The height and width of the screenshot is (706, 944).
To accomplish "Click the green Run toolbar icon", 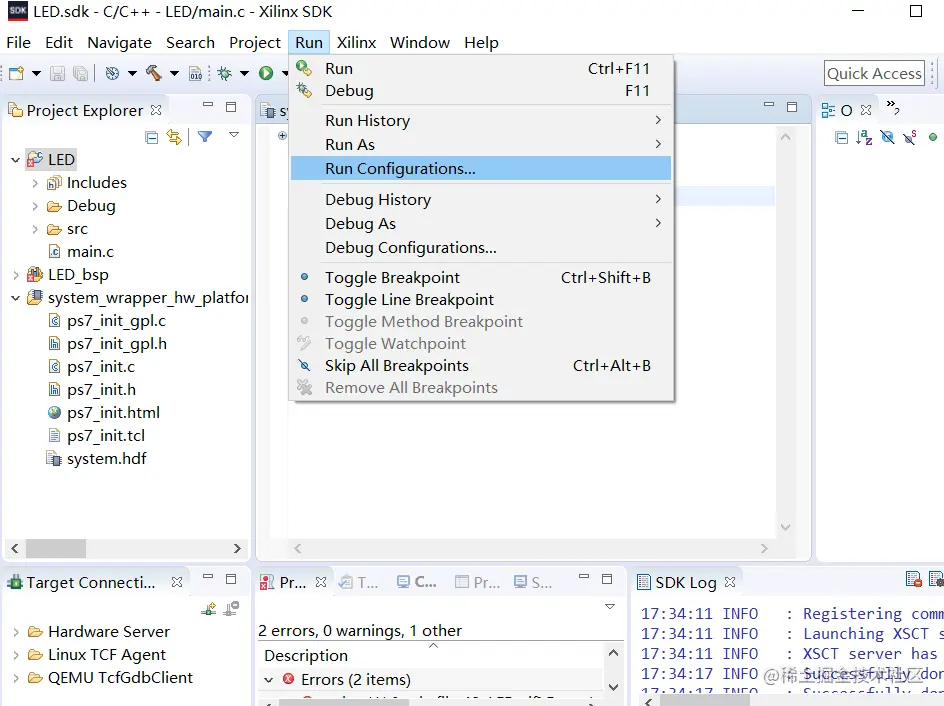I will [x=266, y=73].
